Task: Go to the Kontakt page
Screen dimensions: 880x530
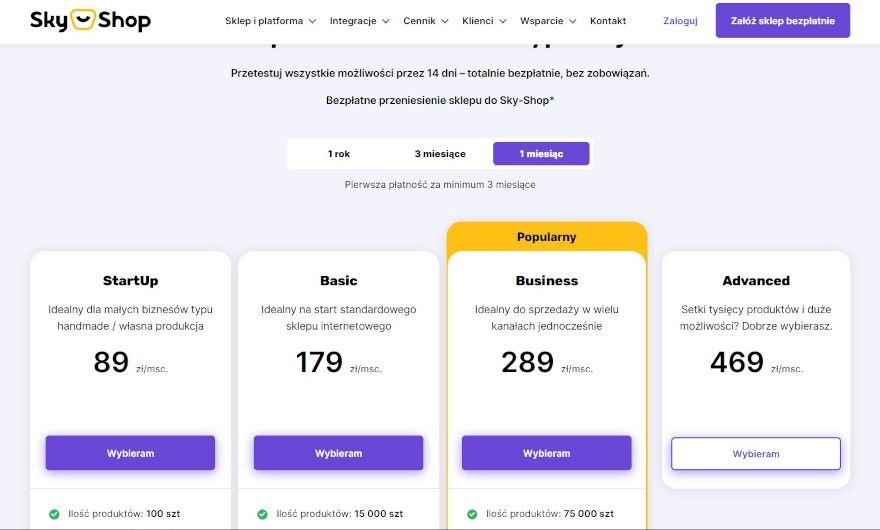Action: (608, 21)
